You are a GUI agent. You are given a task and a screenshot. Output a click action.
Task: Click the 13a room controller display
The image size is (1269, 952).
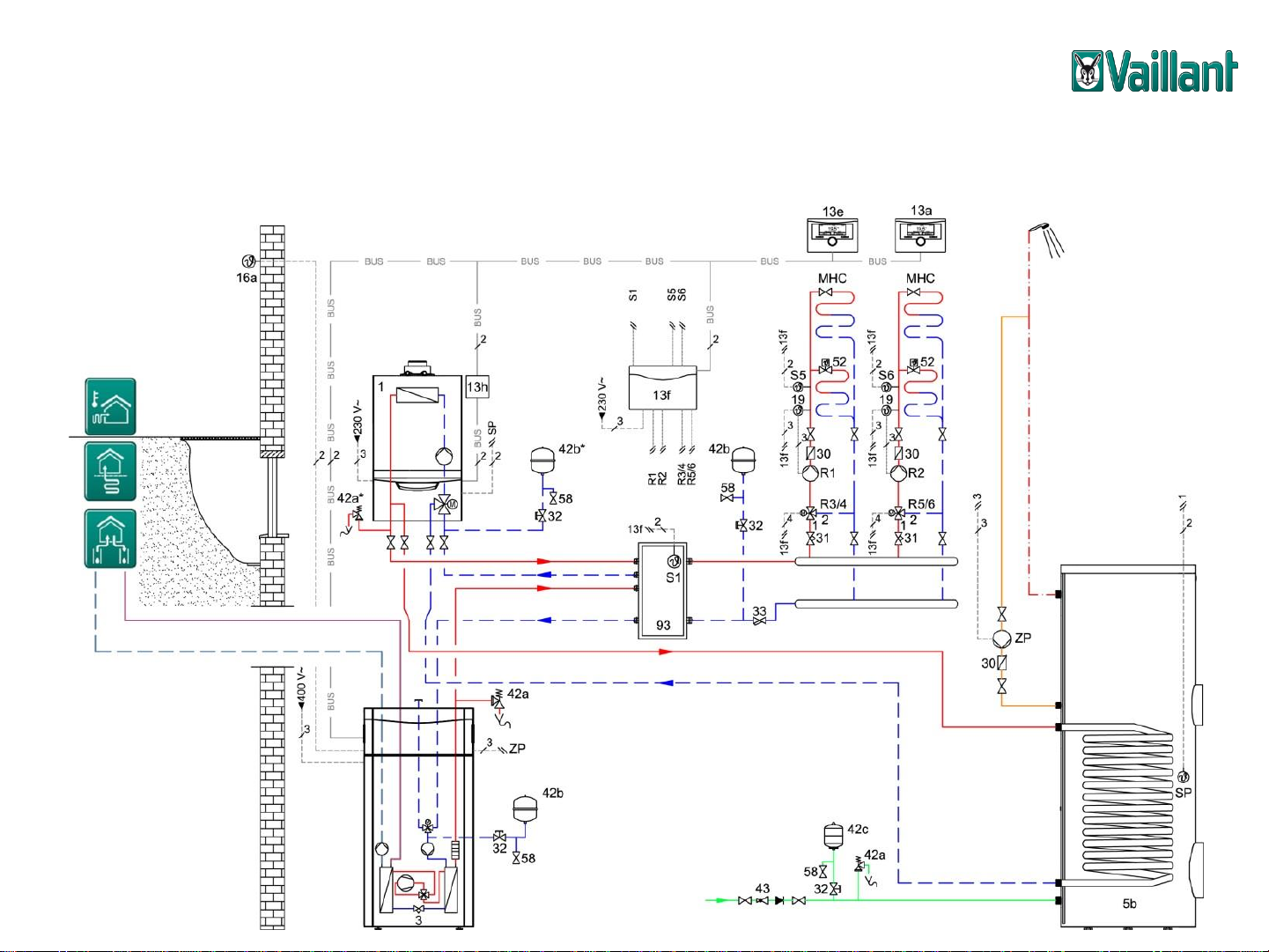coord(920,234)
